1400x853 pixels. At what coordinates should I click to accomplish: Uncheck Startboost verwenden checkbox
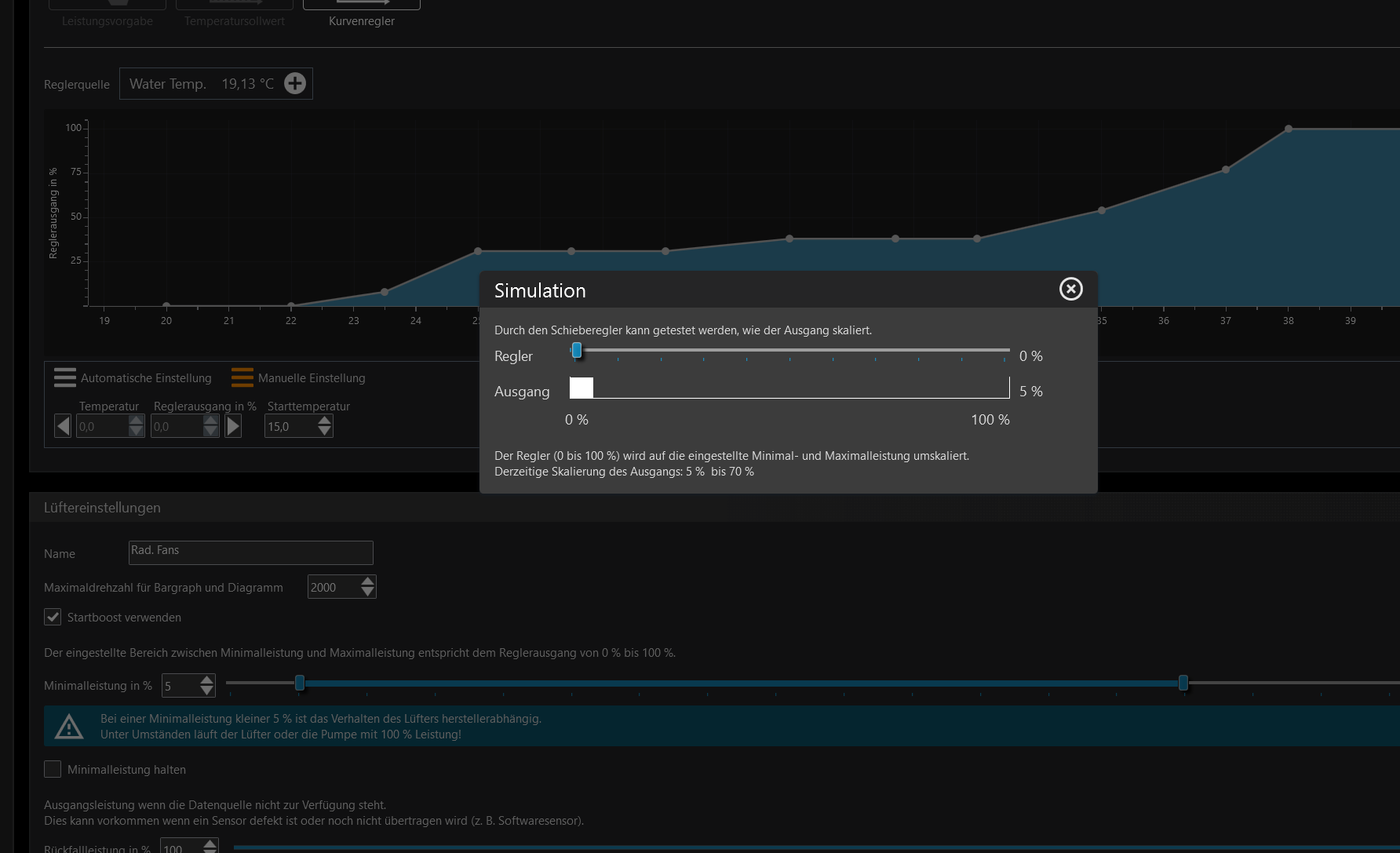tap(53, 617)
